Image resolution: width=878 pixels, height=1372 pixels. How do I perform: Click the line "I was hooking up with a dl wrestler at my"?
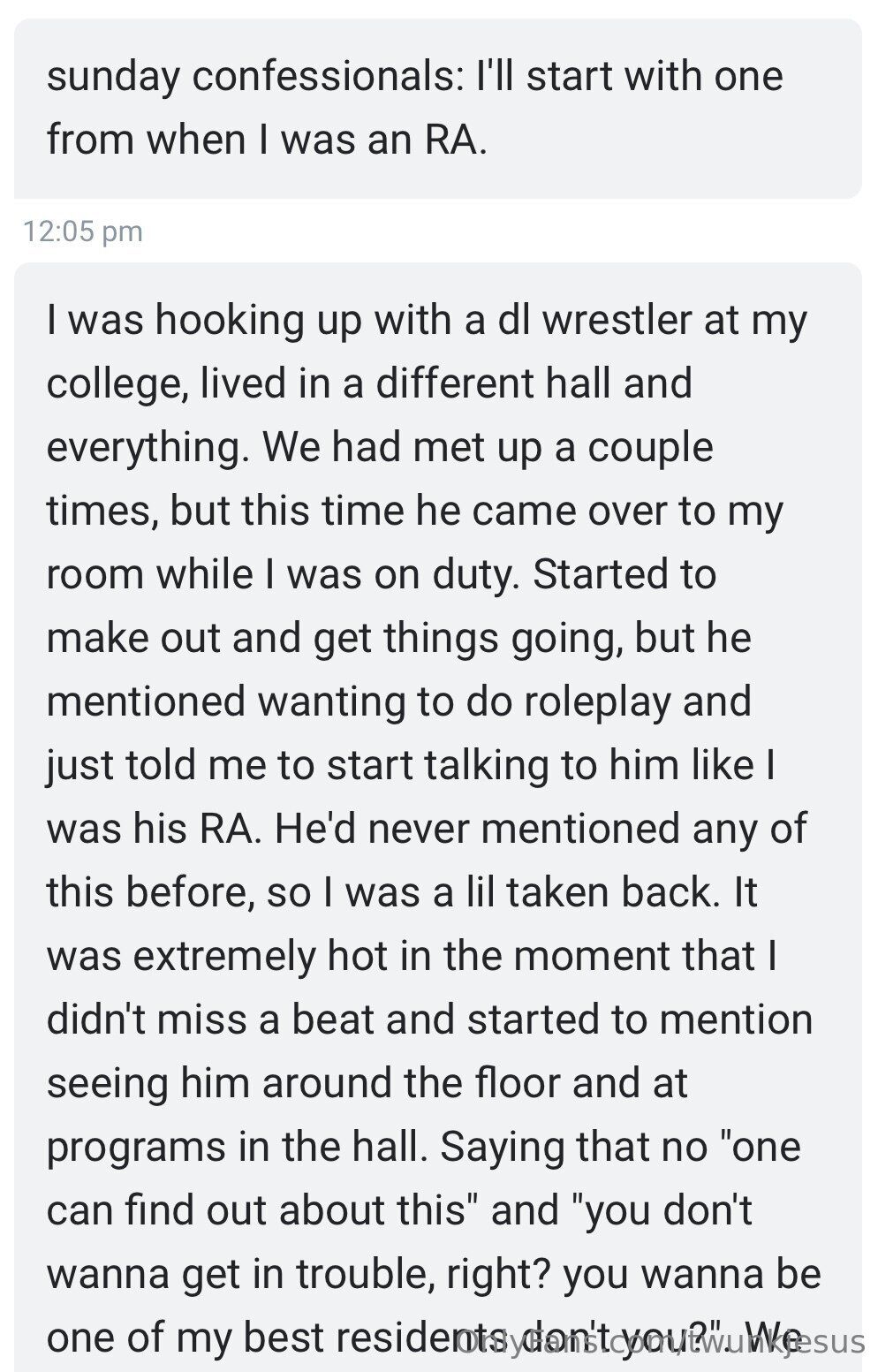[427, 320]
